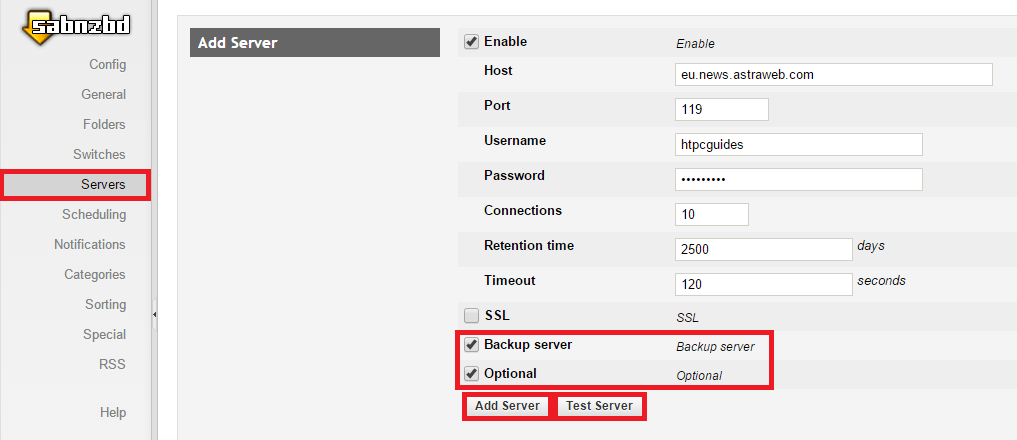Click into the Host input field
Screen dimensions: 1017x440
coord(833,75)
